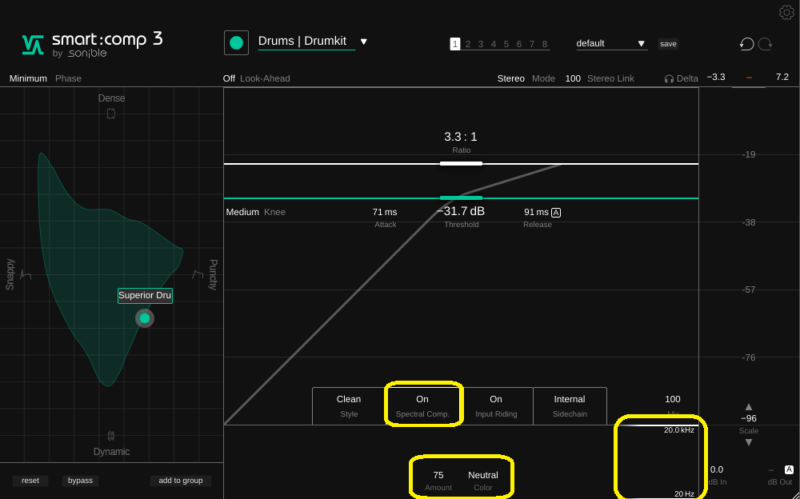Toggle Input Riding on or off

point(496,405)
